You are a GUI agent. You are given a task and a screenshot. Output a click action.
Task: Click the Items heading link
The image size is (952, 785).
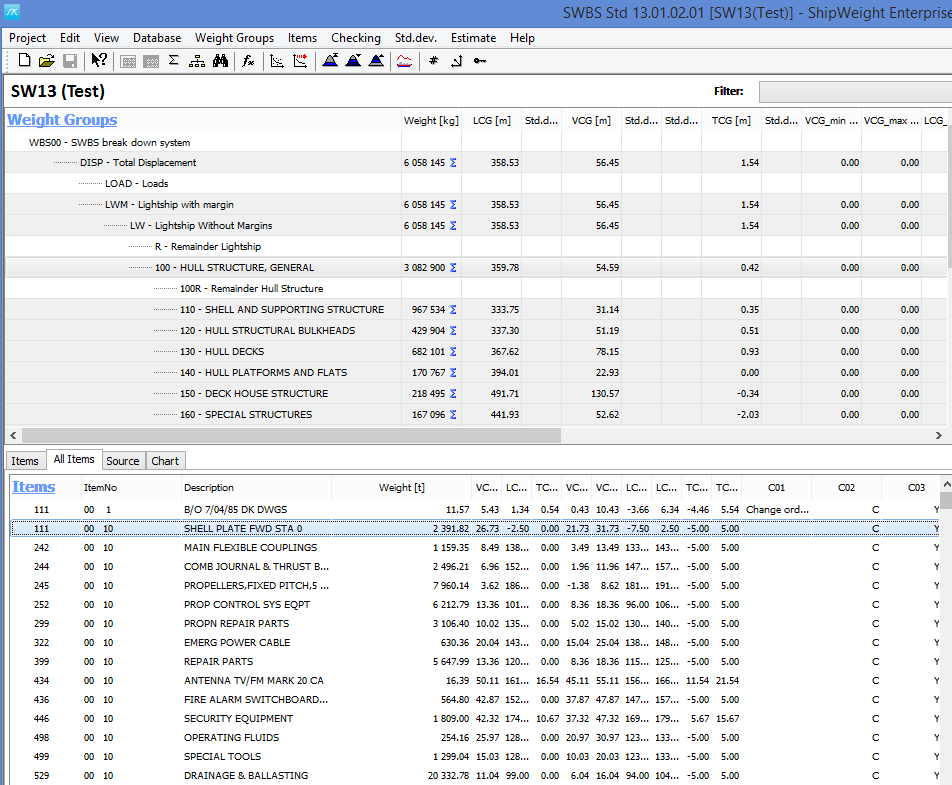[33, 487]
